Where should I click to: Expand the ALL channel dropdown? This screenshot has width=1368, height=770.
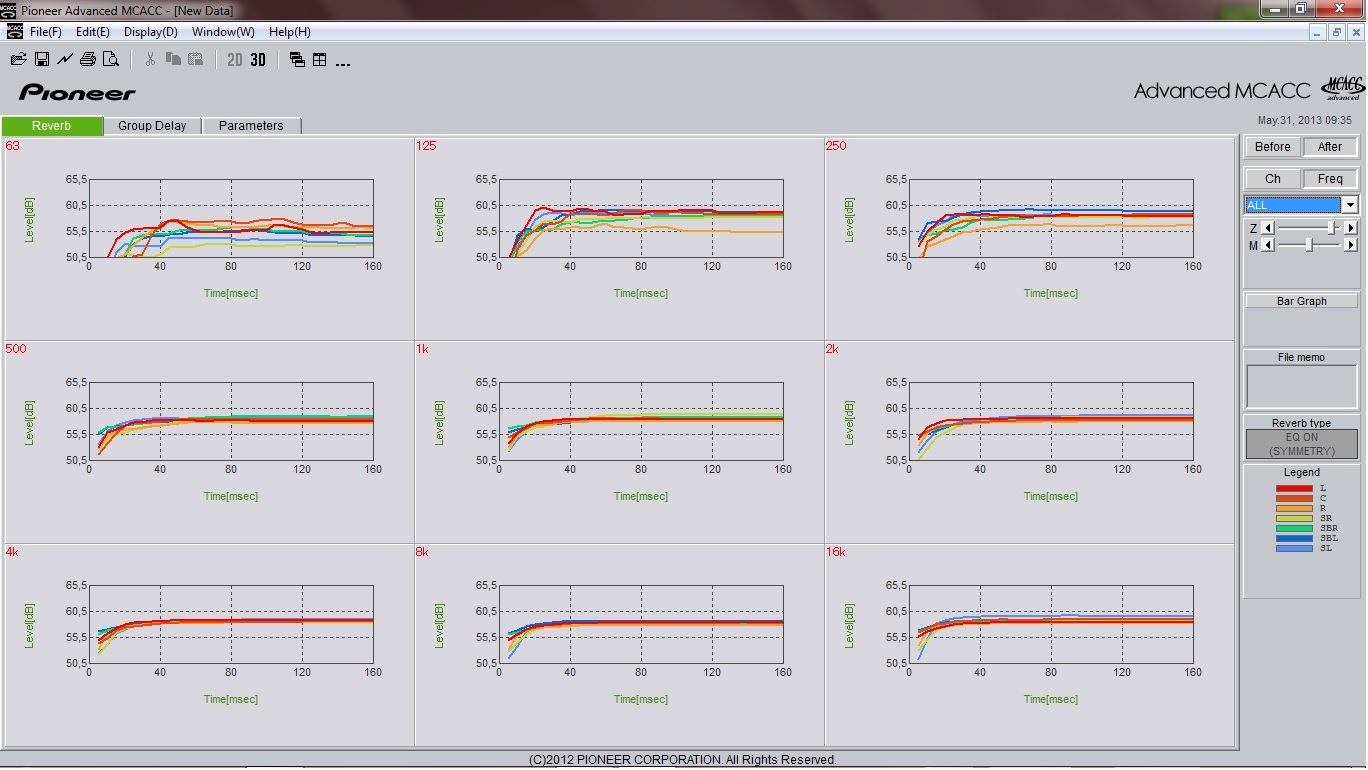click(1349, 205)
